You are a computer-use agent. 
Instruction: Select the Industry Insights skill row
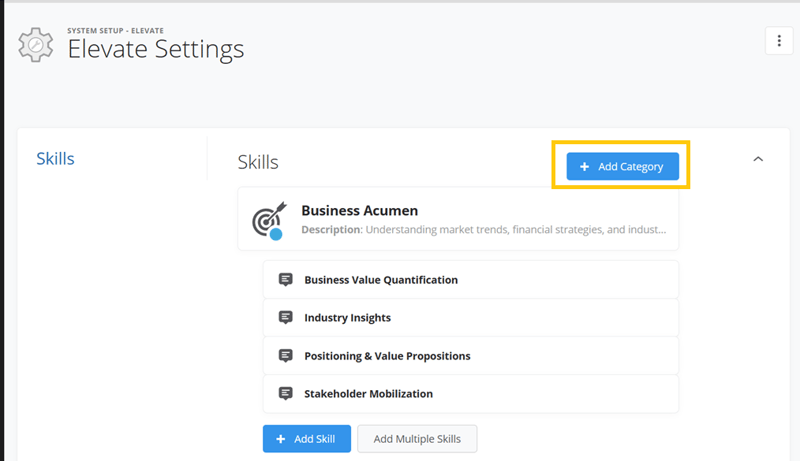[x=471, y=317]
